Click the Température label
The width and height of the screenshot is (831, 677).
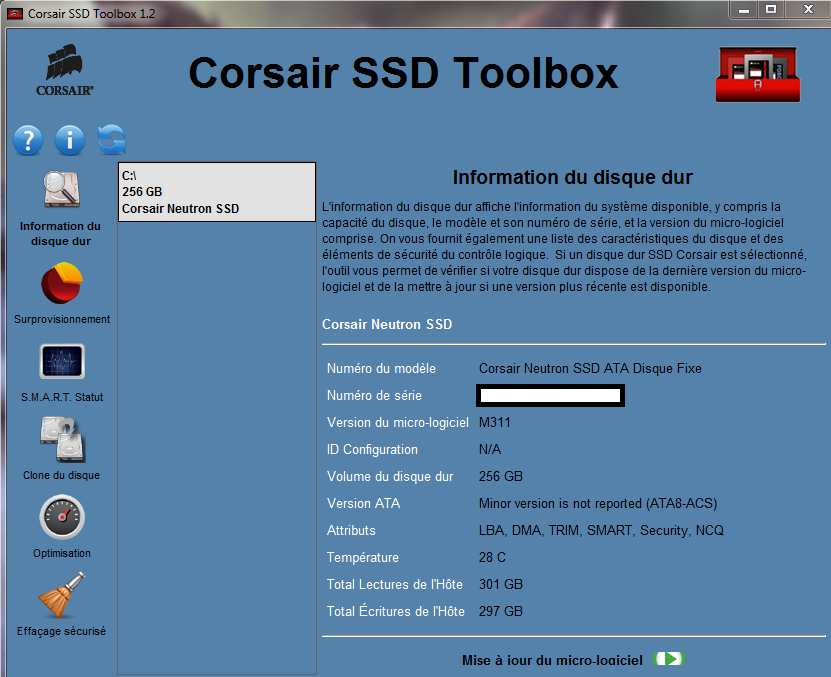coord(363,558)
